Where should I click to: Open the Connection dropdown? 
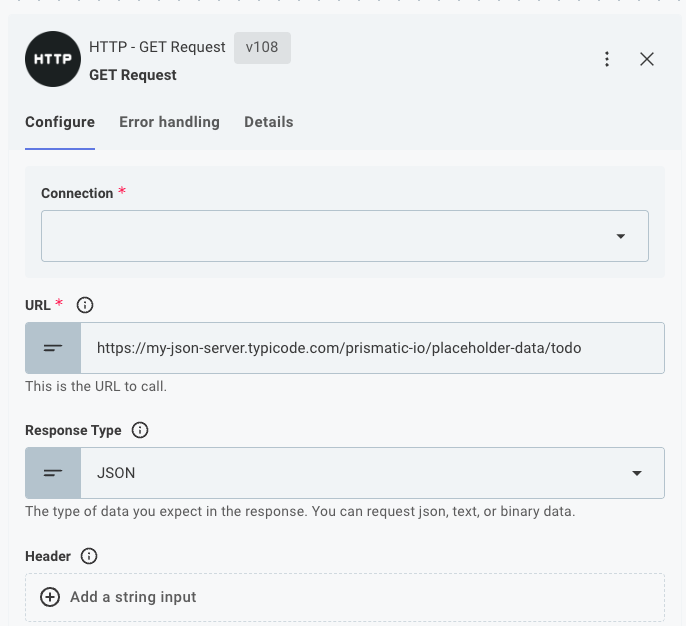coord(345,236)
